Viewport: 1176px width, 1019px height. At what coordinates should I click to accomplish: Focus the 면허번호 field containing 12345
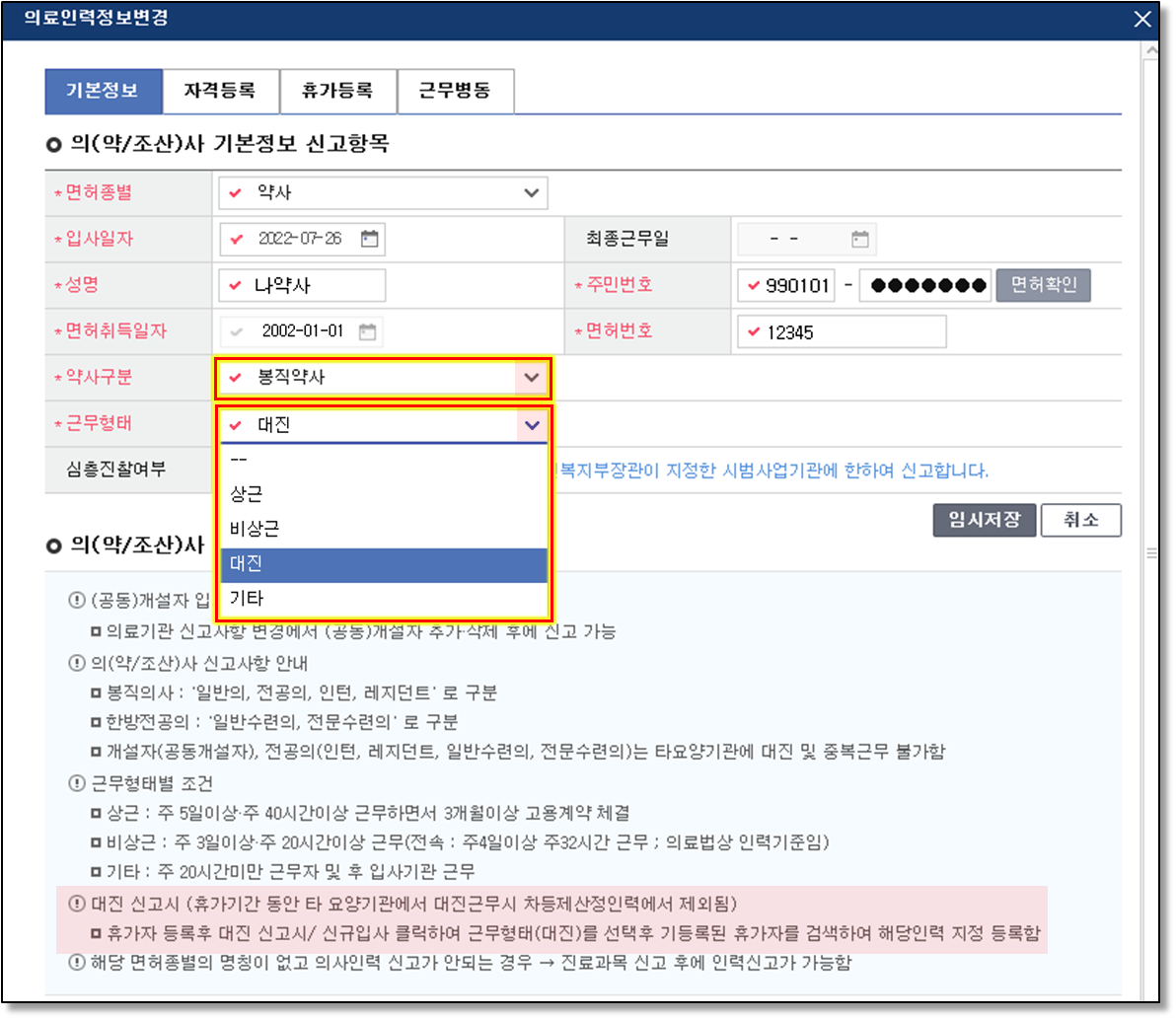[842, 332]
